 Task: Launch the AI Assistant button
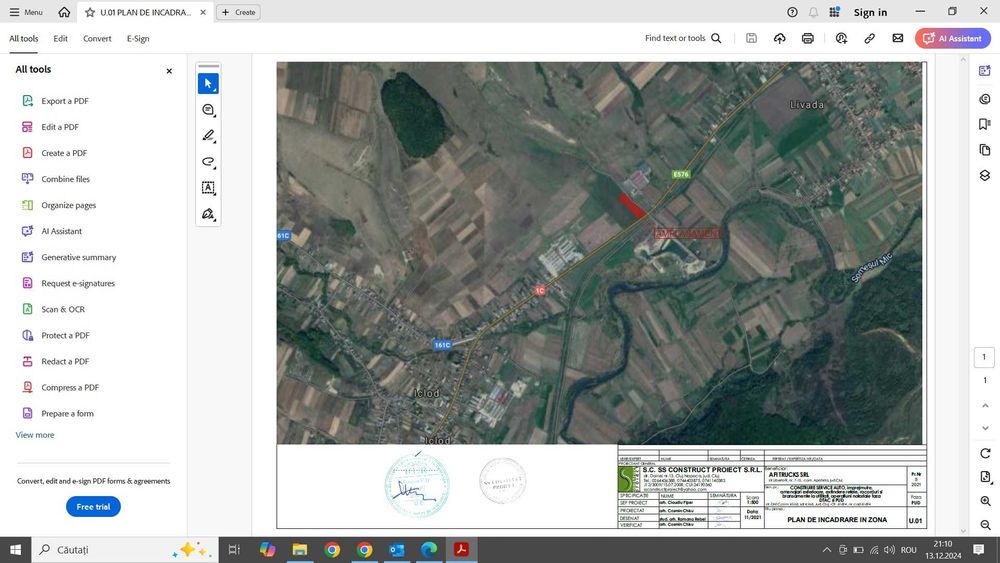[953, 38]
